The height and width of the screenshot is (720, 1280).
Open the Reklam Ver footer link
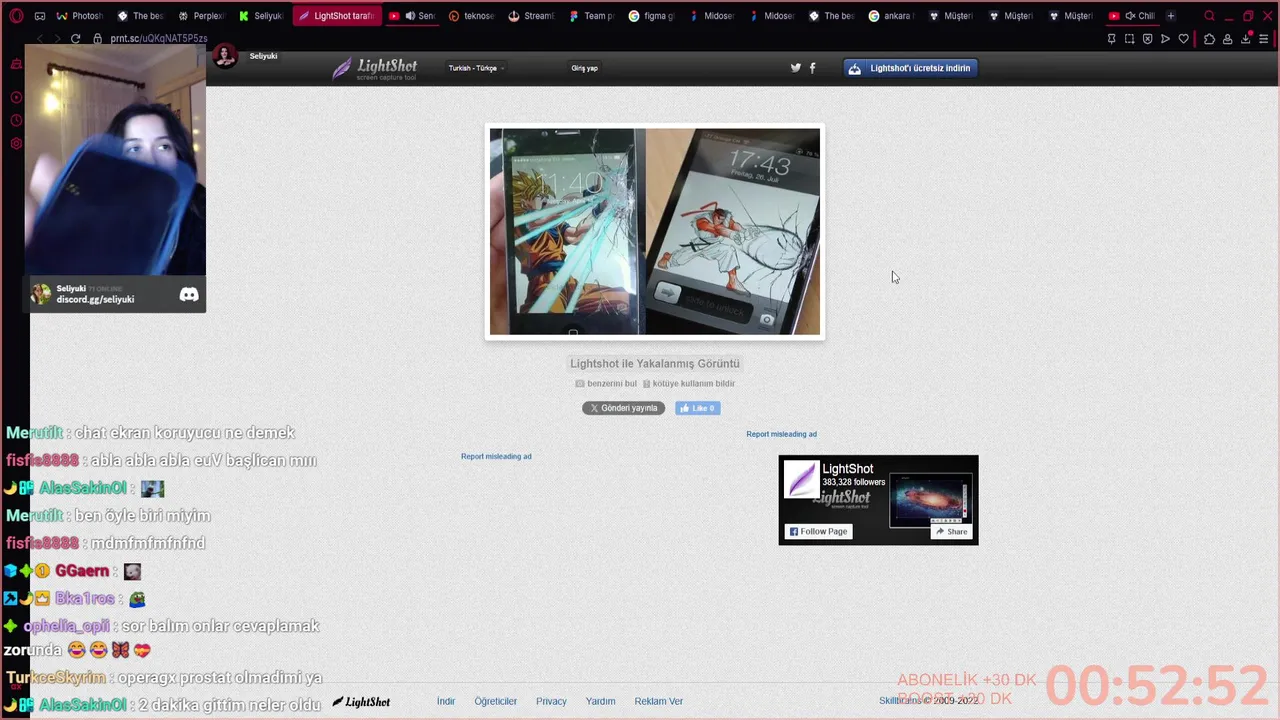[x=658, y=701]
